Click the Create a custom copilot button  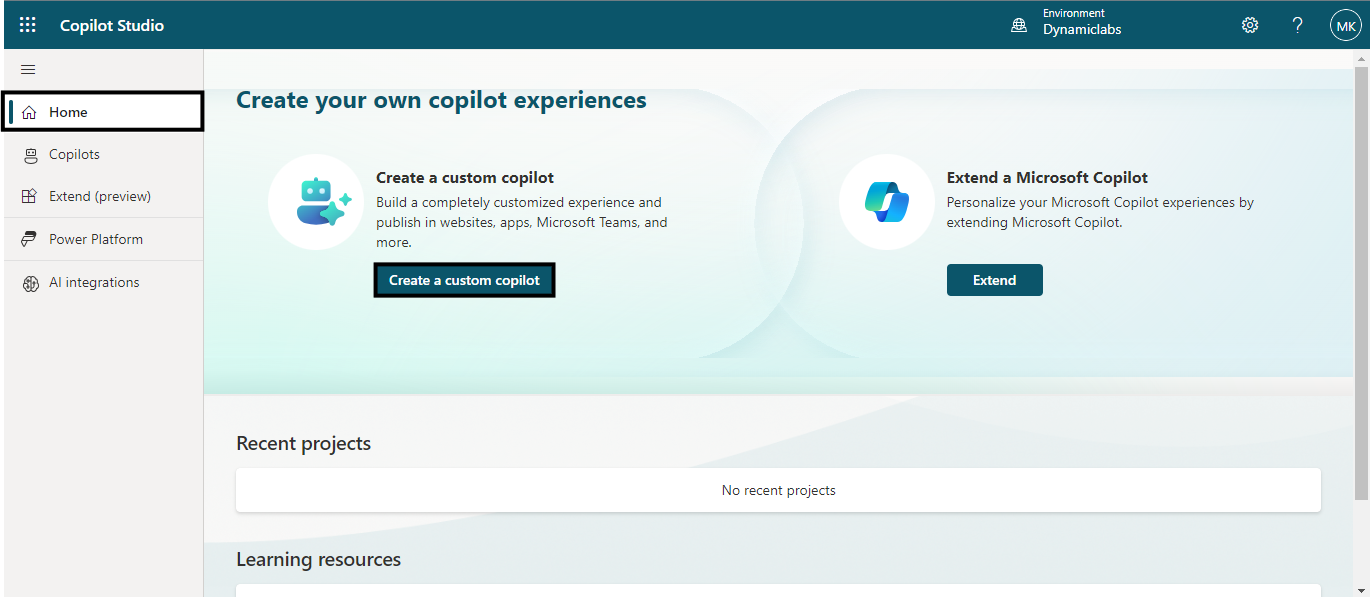464,280
